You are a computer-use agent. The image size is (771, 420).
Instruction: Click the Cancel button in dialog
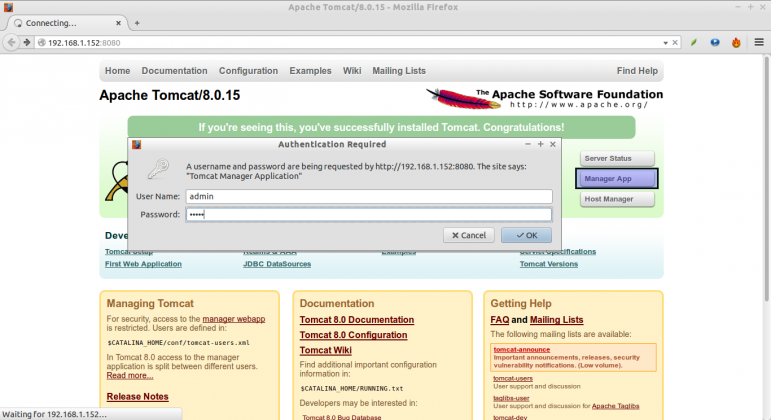click(469, 235)
